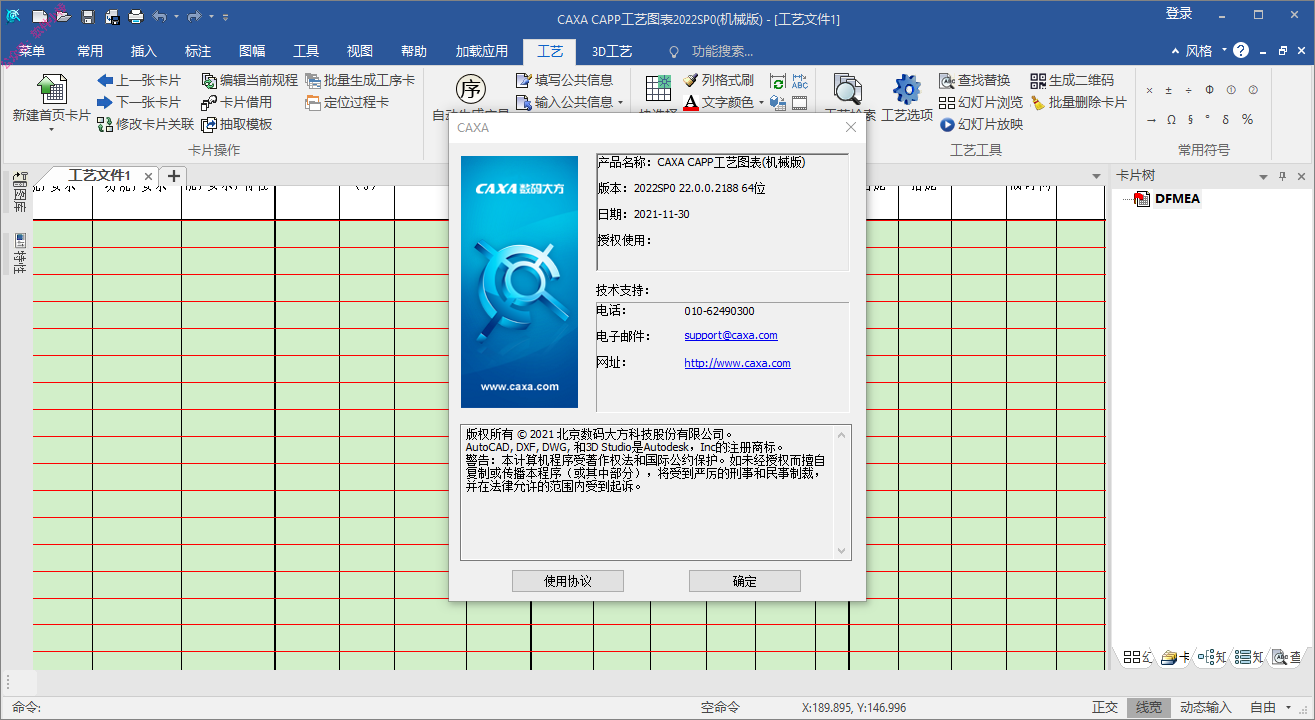Open 输入公共信息 dropdown arrow

pyautogui.click(x=620, y=102)
